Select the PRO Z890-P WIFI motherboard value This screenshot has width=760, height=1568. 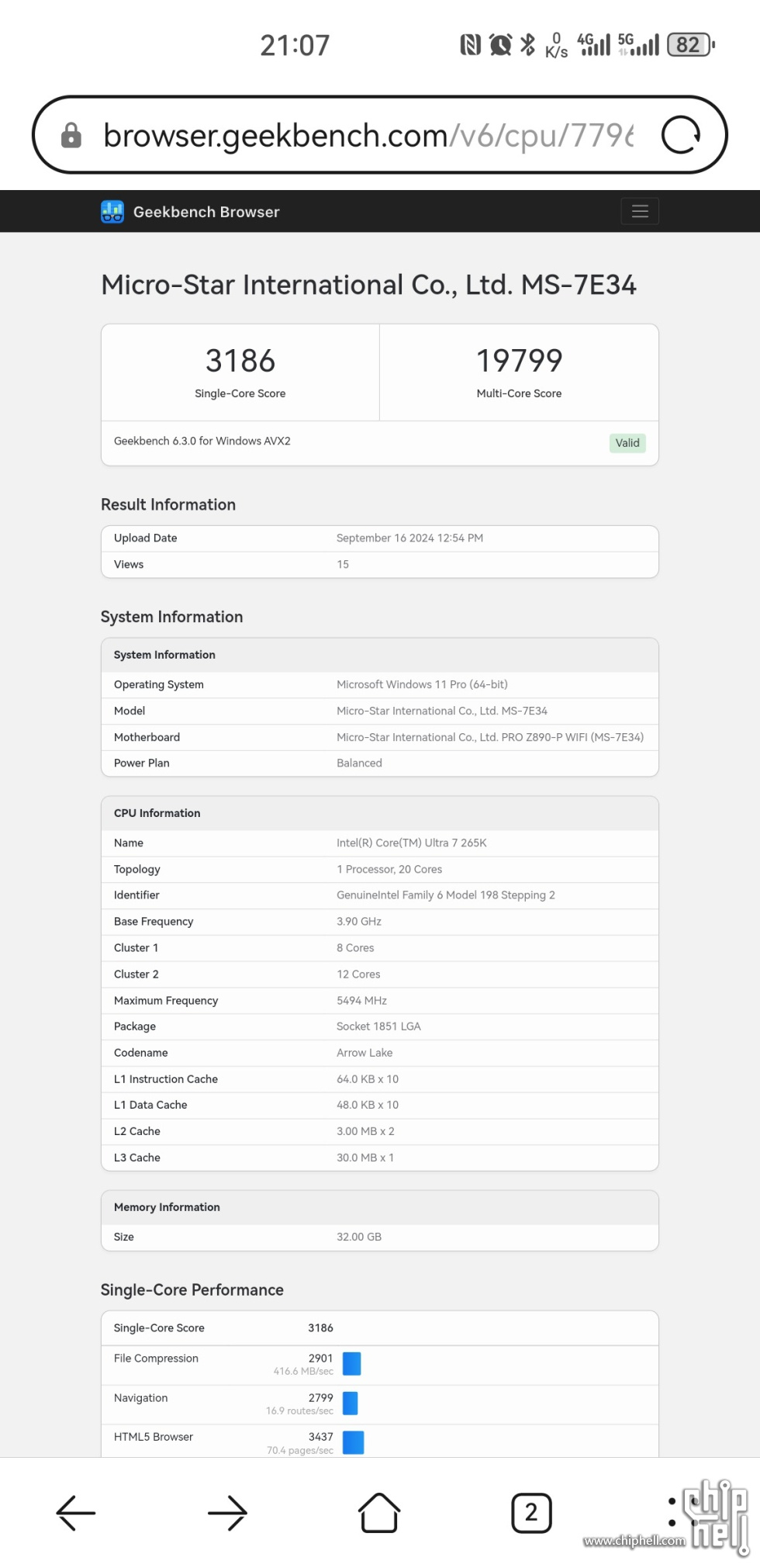tap(490, 737)
